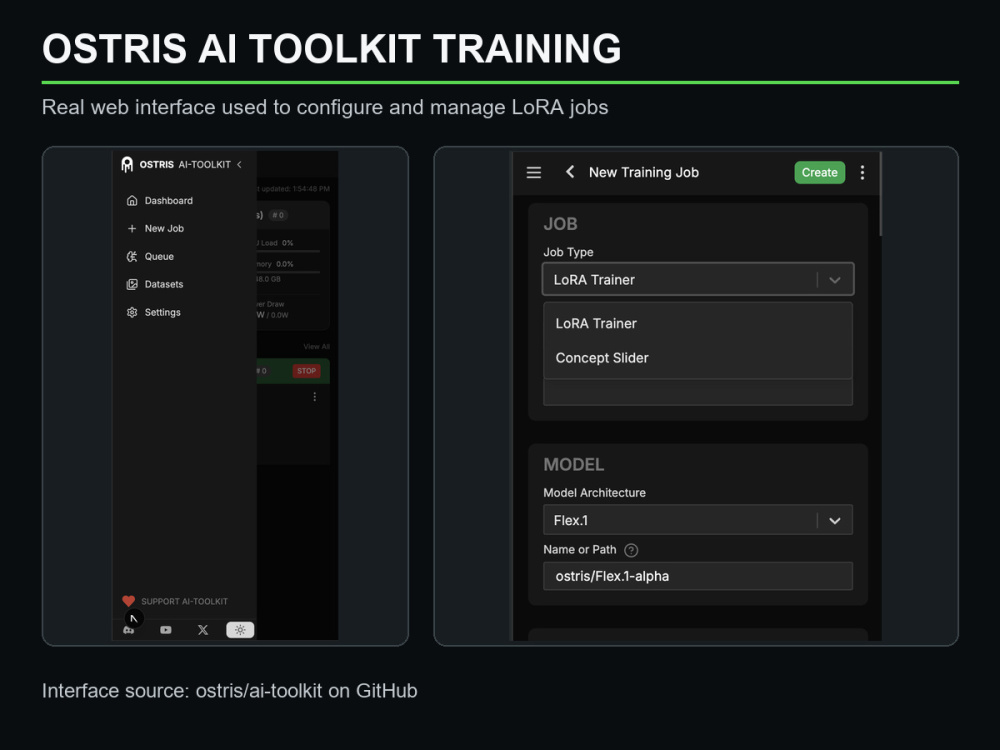Click View All in the dimmed dashboard
Screen dimensions: 1000x750
click(316, 347)
